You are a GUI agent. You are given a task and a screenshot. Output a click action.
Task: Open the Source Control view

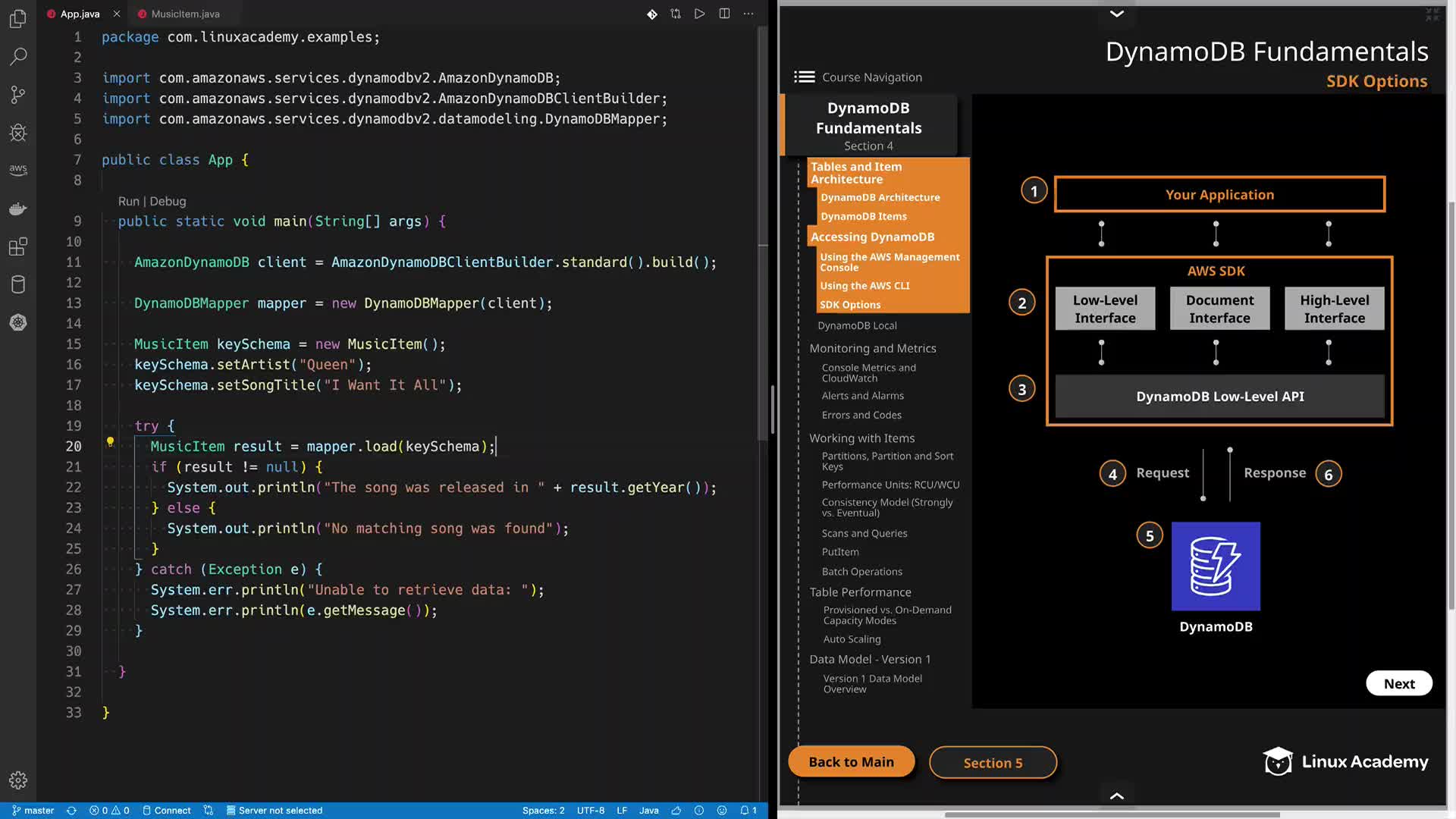click(x=18, y=94)
